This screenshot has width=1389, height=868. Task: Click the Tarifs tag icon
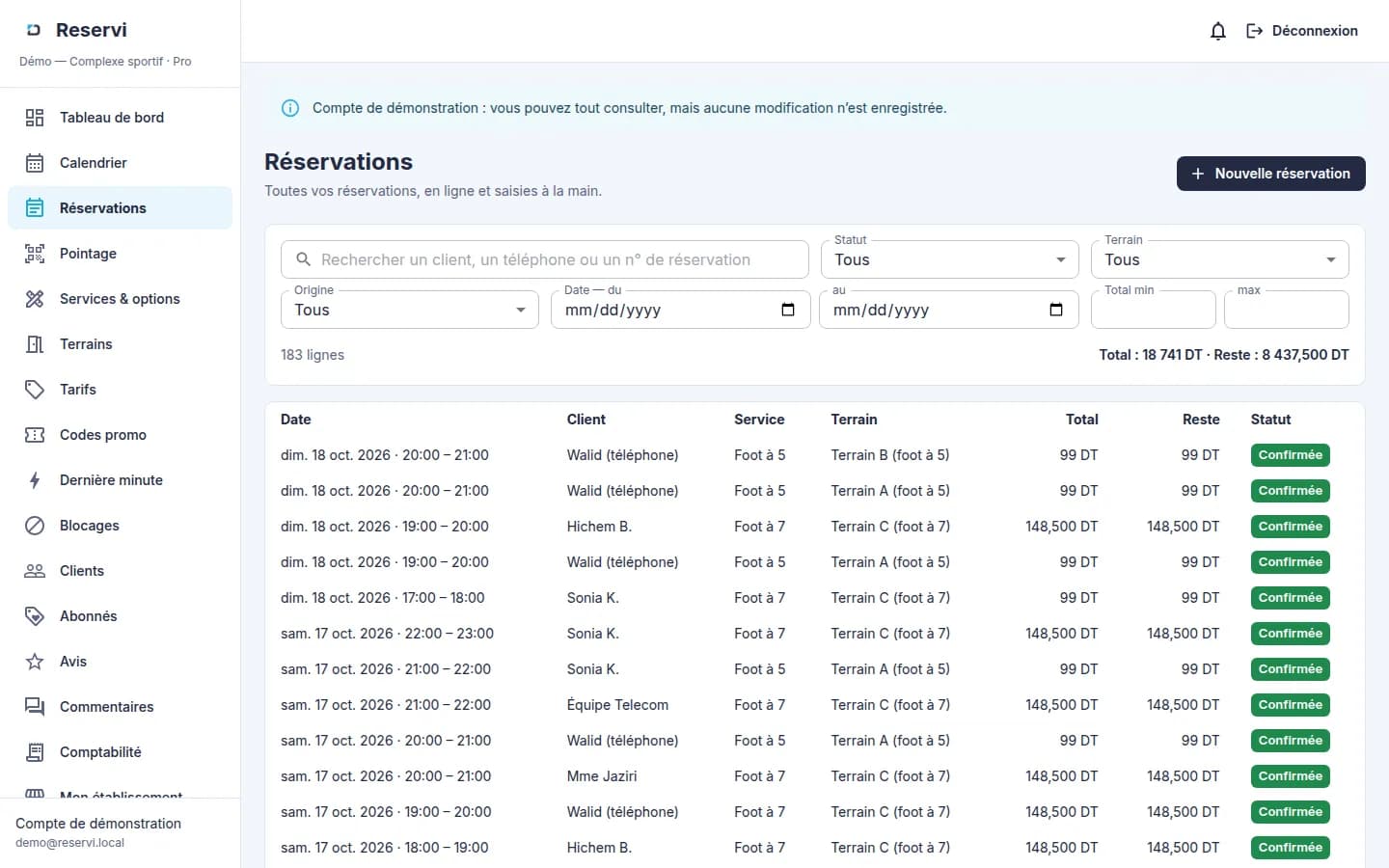35,390
